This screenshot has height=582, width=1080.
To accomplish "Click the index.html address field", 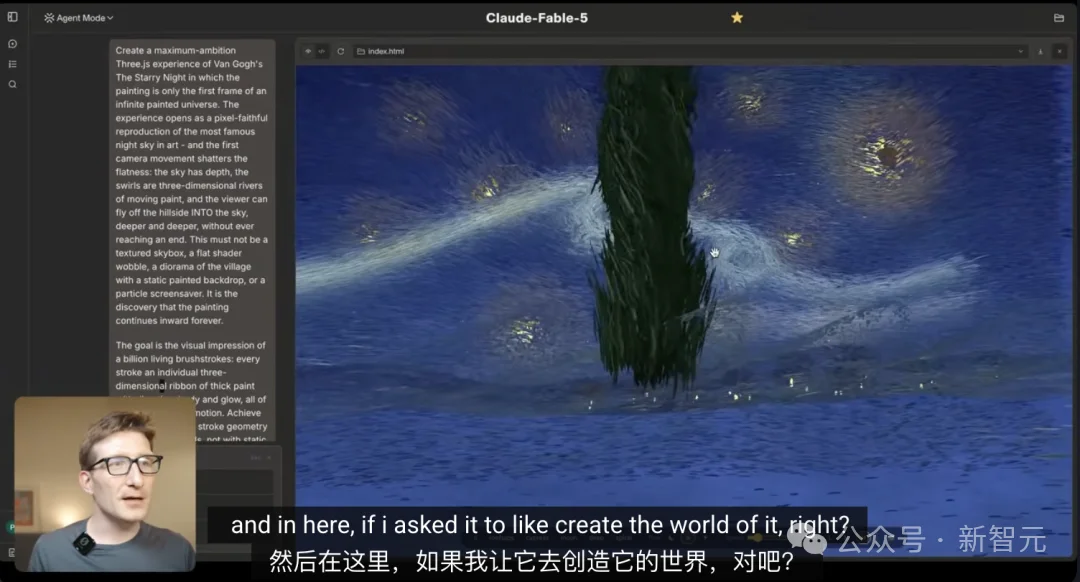I will tap(689, 52).
